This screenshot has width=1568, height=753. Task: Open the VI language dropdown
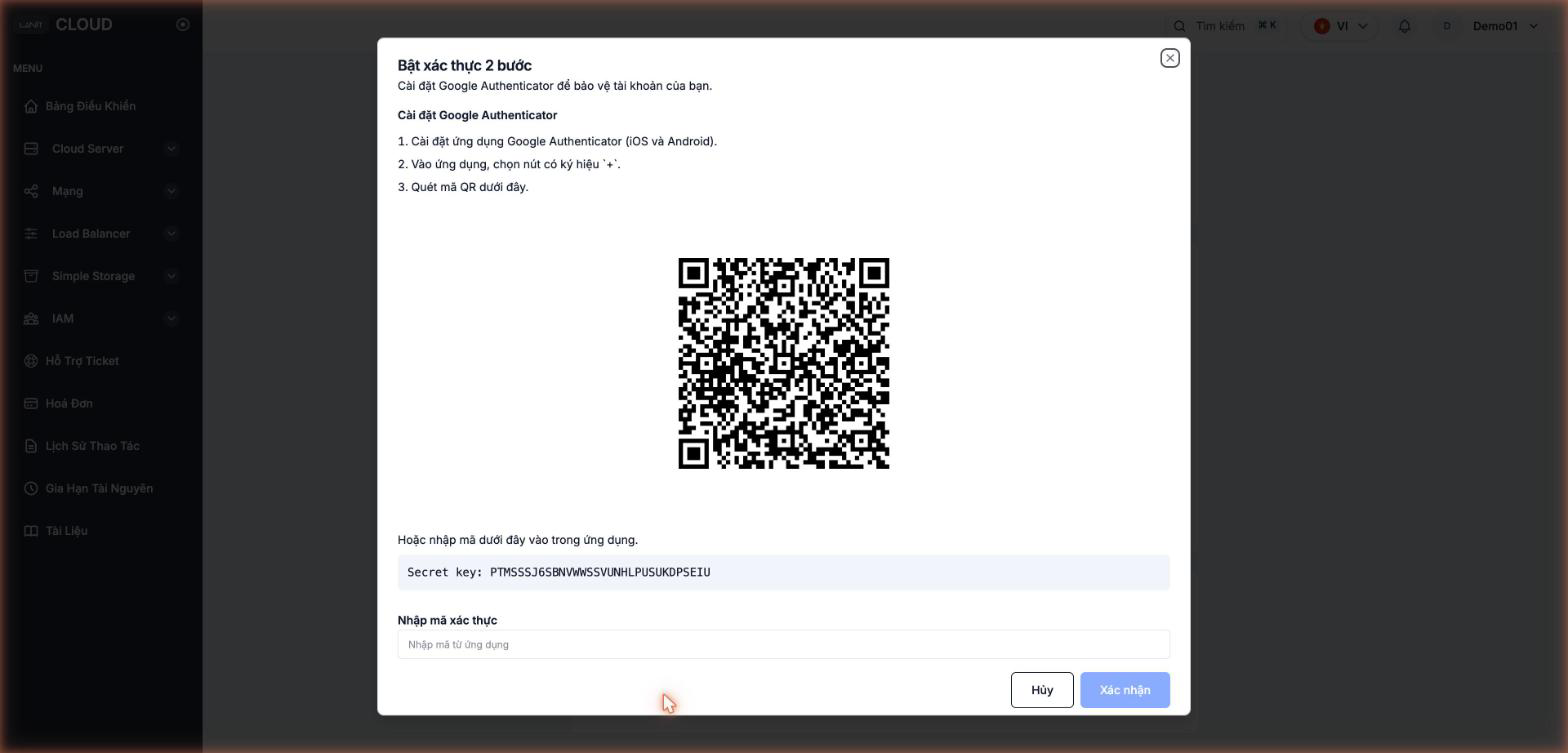1341,26
